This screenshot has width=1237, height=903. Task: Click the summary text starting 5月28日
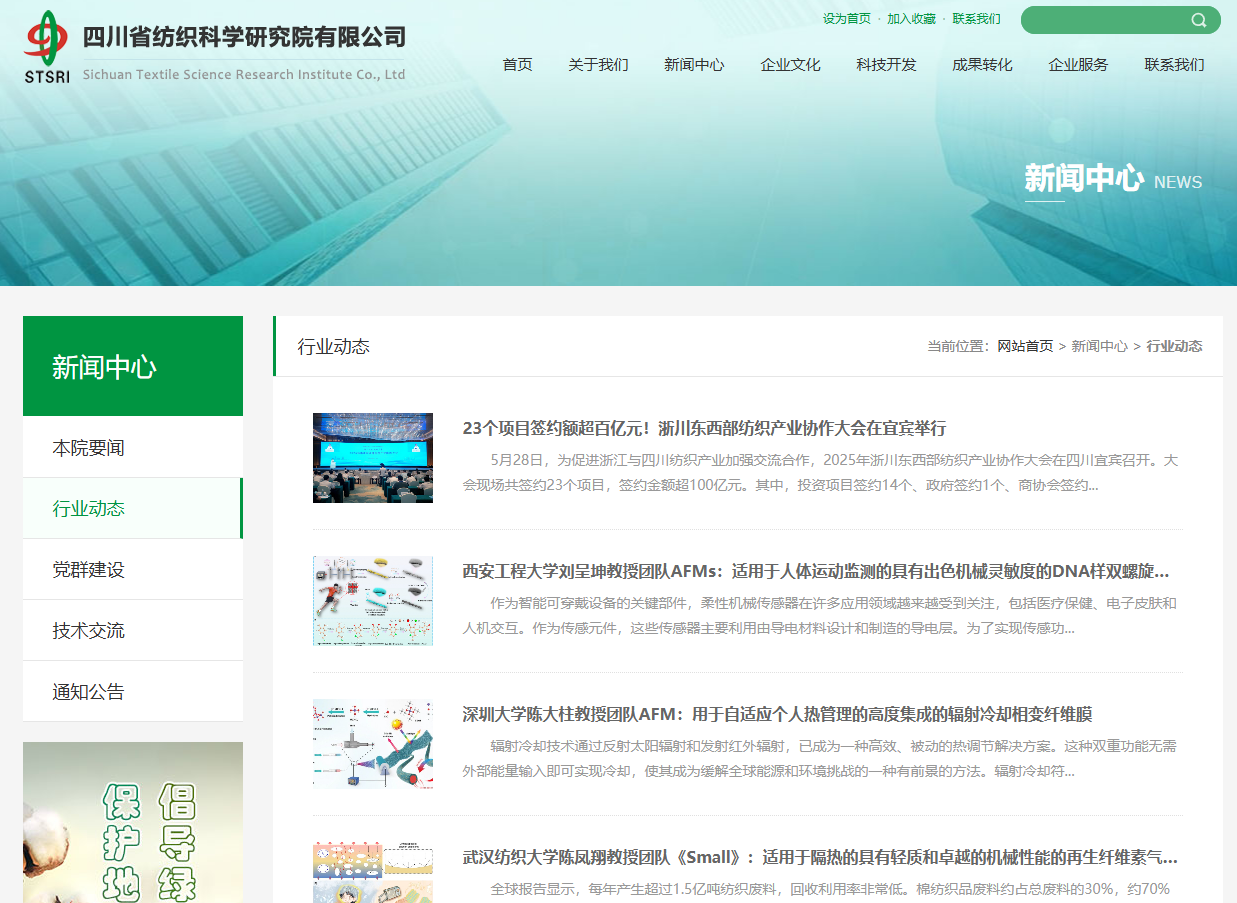(820, 473)
